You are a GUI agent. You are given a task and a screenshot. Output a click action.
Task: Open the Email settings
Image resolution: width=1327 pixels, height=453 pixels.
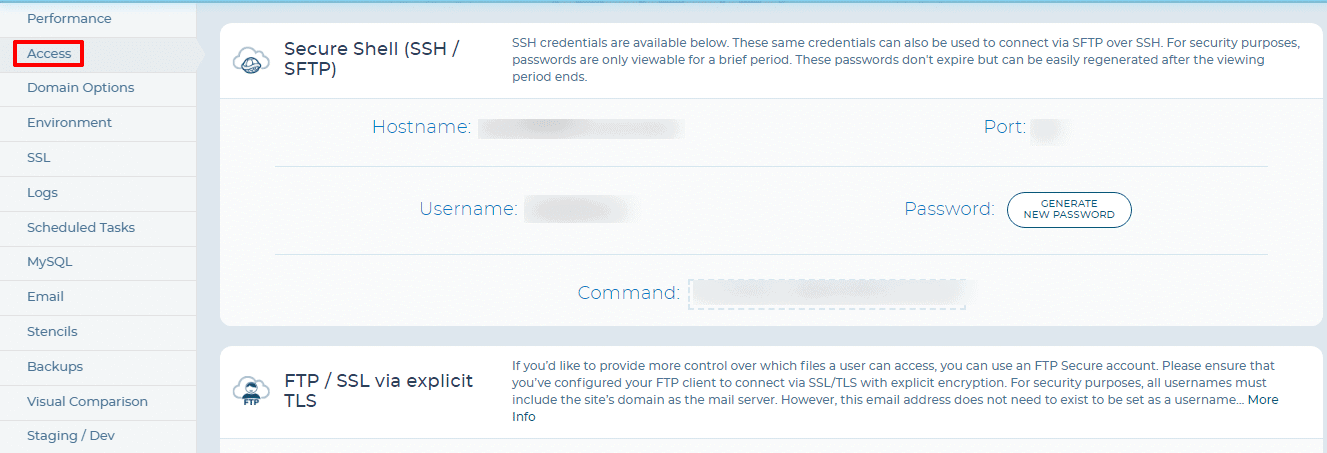[x=45, y=297]
